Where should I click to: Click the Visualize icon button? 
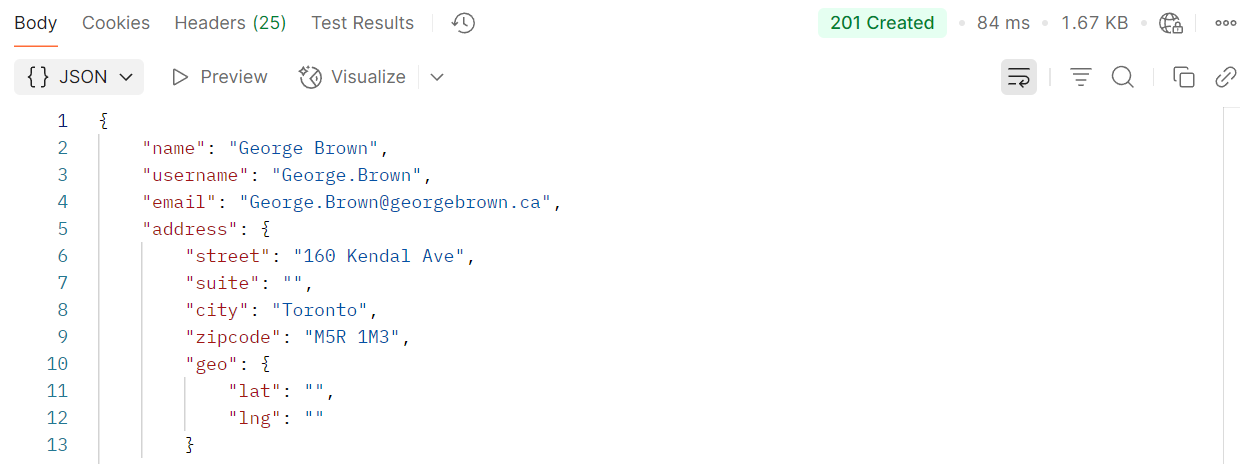coord(352,77)
